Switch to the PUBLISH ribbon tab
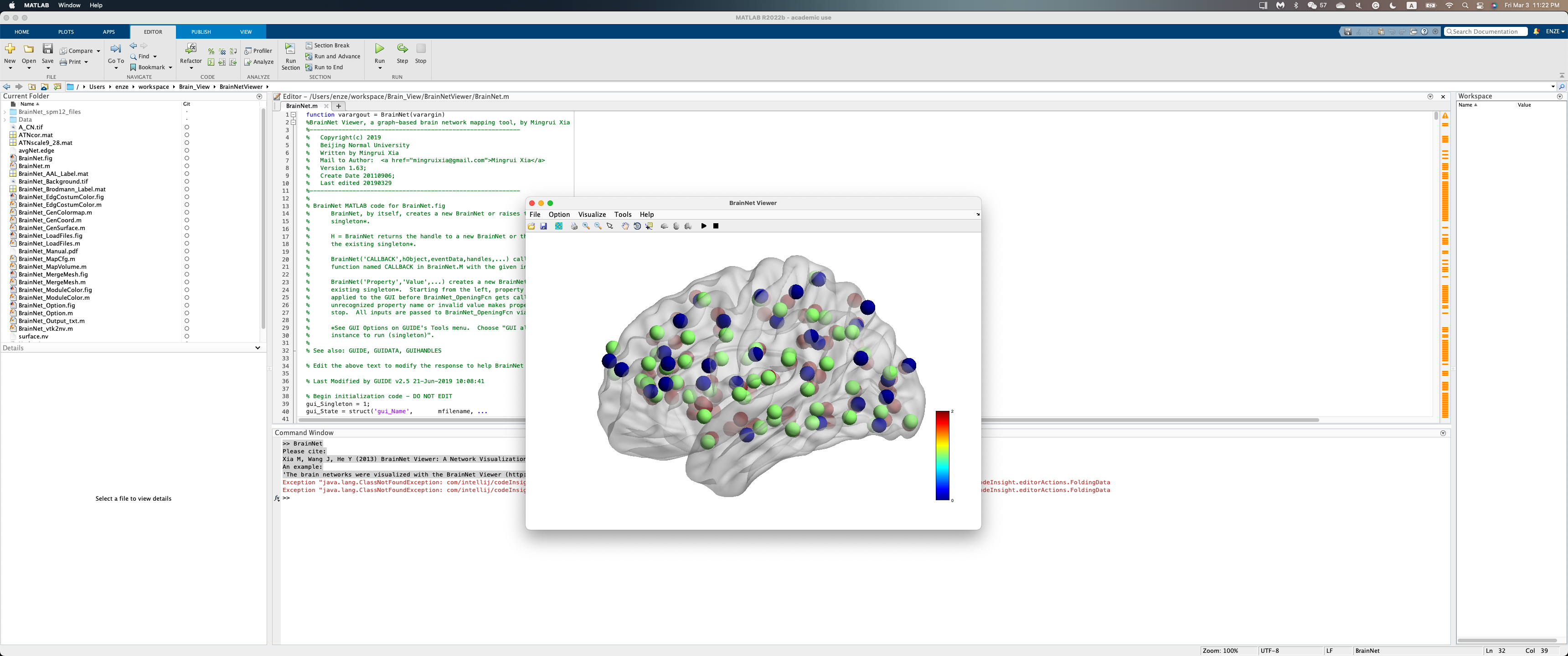The width and height of the screenshot is (1568, 656). click(200, 31)
